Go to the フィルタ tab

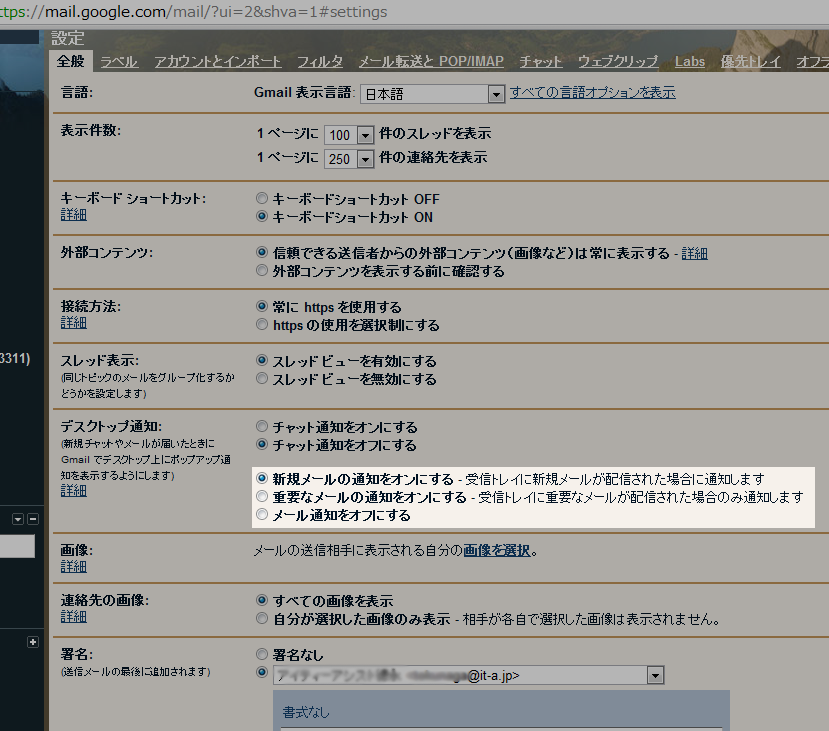(x=319, y=62)
